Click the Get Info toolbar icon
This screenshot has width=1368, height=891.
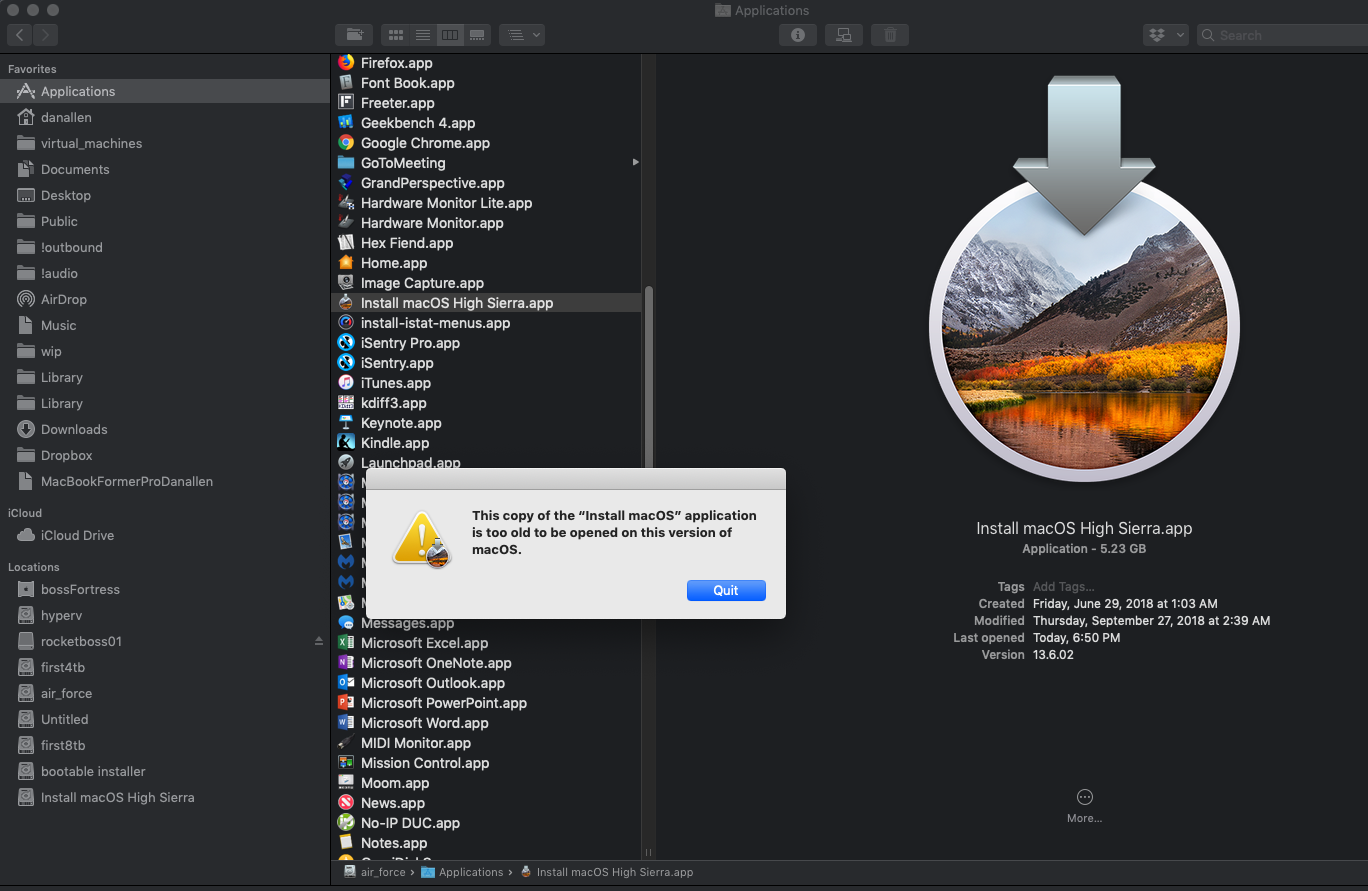[798, 35]
